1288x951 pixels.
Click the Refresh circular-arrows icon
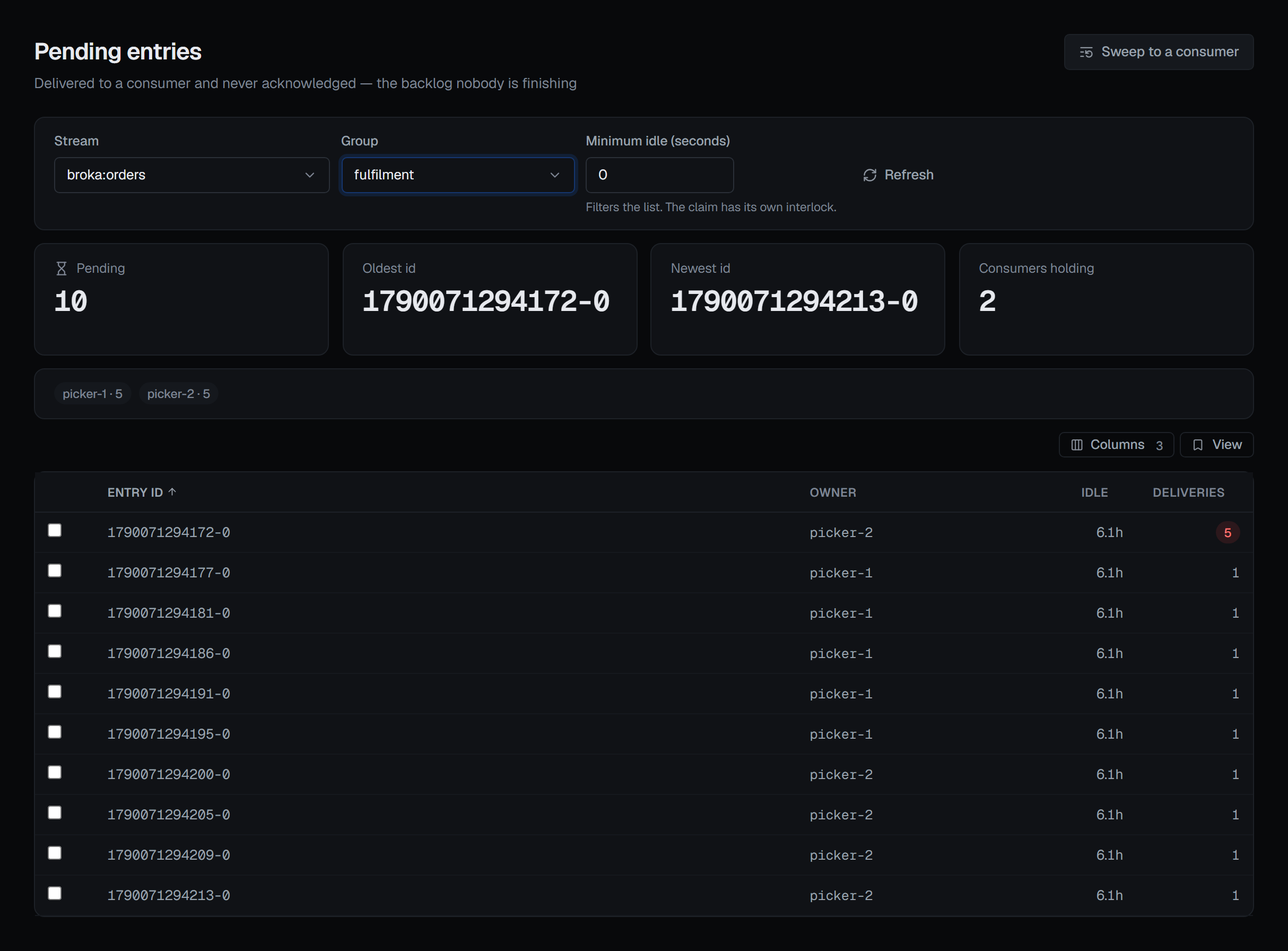click(x=869, y=175)
